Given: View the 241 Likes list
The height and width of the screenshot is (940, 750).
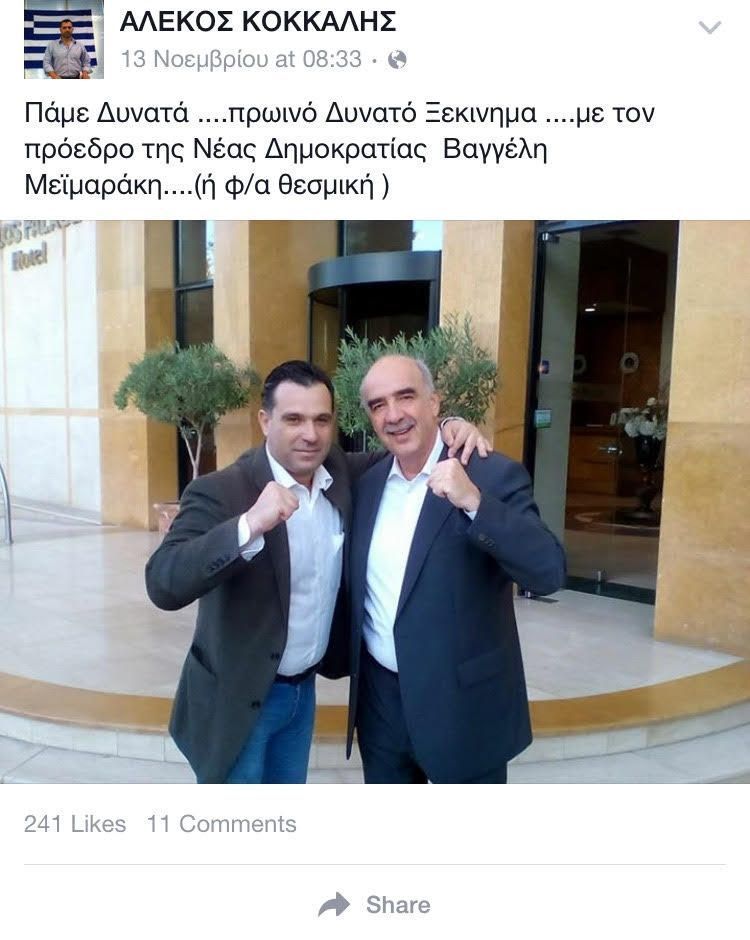Looking at the screenshot, I should pos(75,824).
